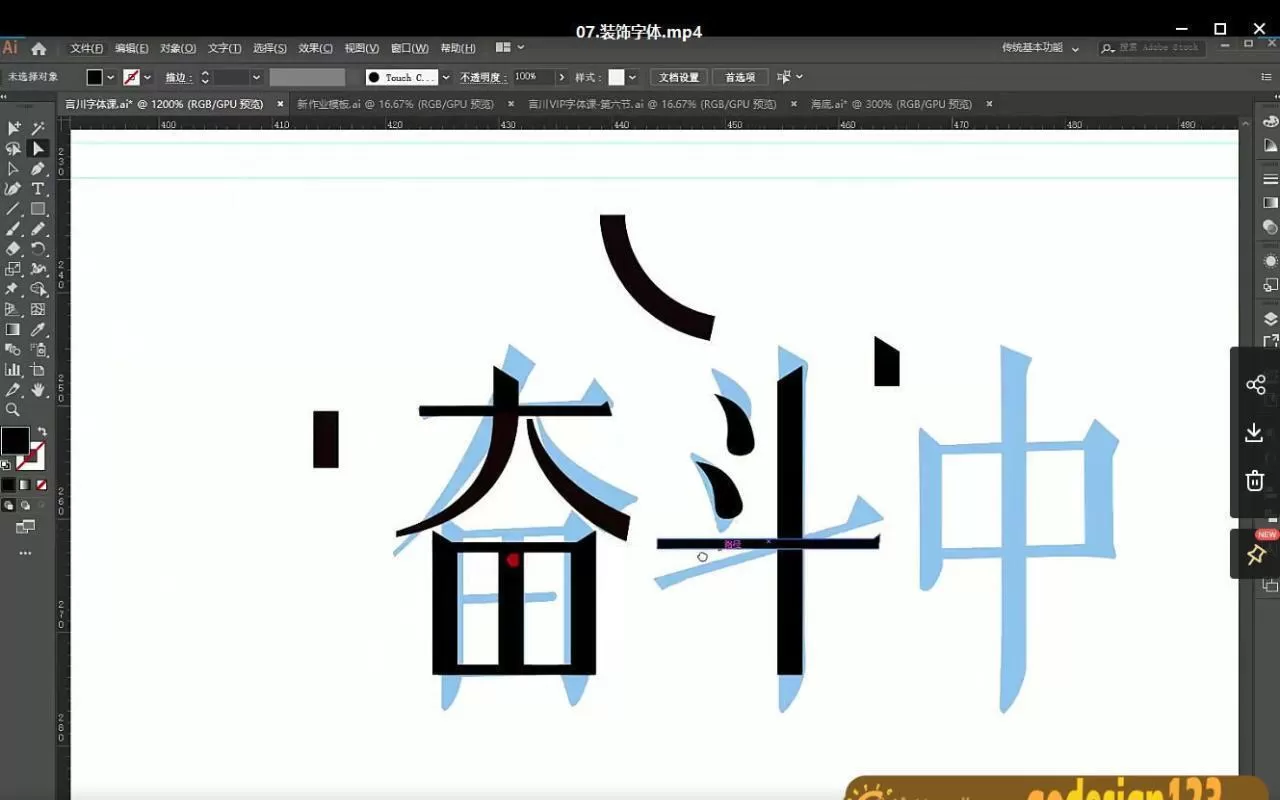The width and height of the screenshot is (1280, 800).
Task: Select the Pen tool
Action: pos(39,170)
